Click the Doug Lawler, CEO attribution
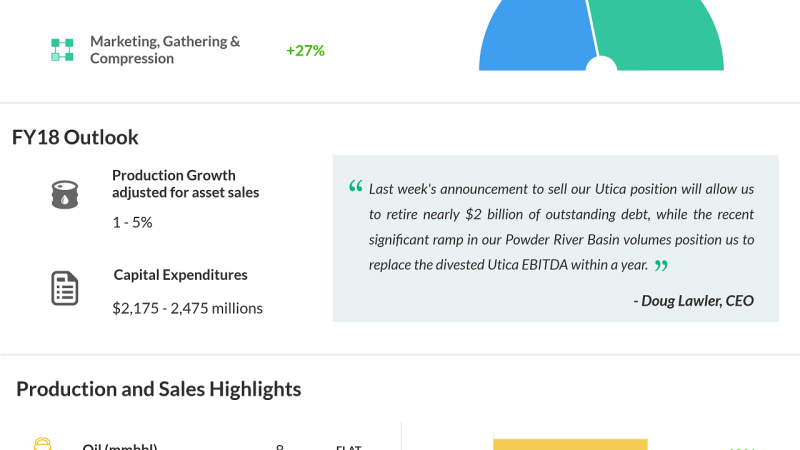The image size is (800, 450). (x=693, y=300)
